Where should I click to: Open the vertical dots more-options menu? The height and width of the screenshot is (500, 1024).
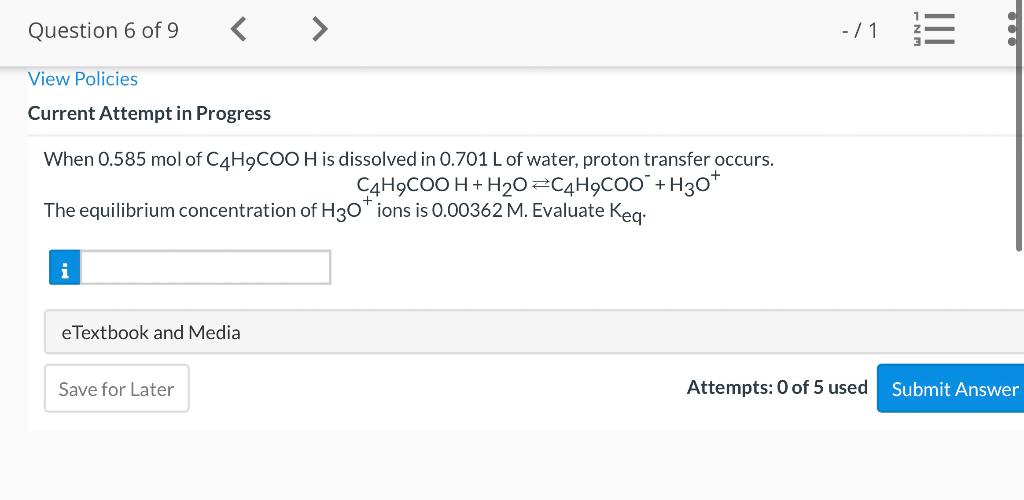click(1012, 29)
